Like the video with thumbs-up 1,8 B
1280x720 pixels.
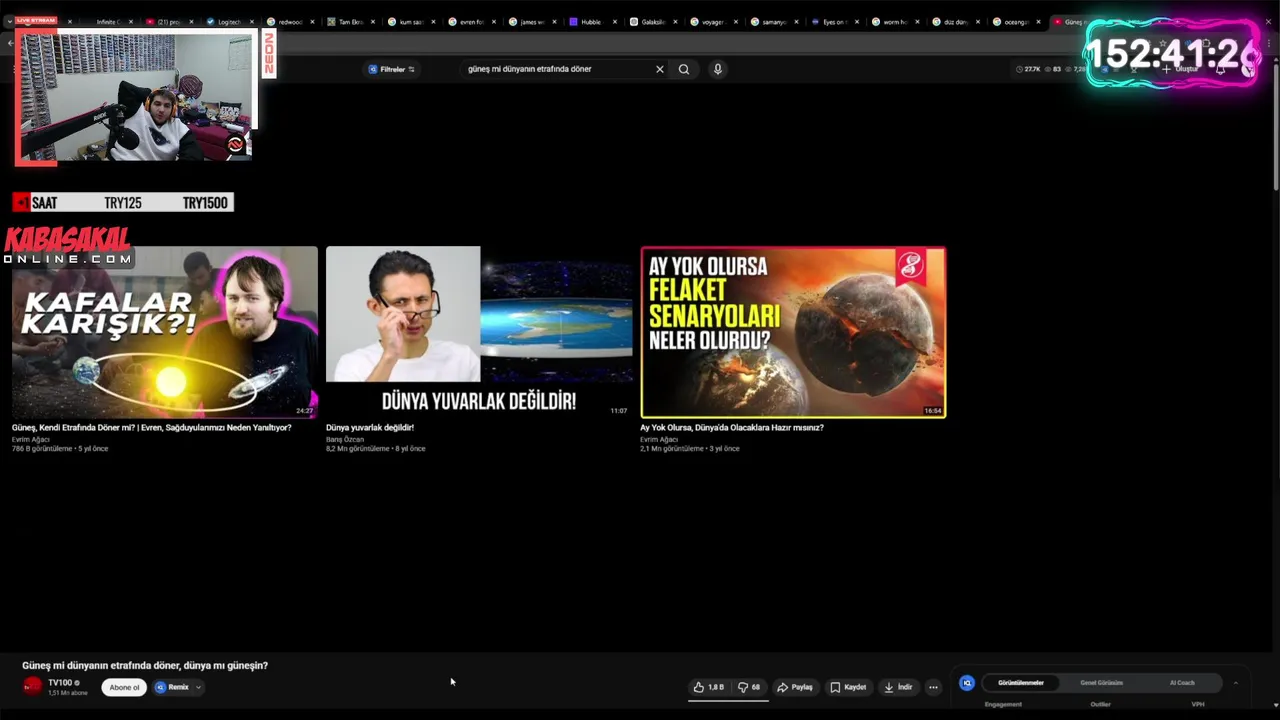click(x=709, y=687)
